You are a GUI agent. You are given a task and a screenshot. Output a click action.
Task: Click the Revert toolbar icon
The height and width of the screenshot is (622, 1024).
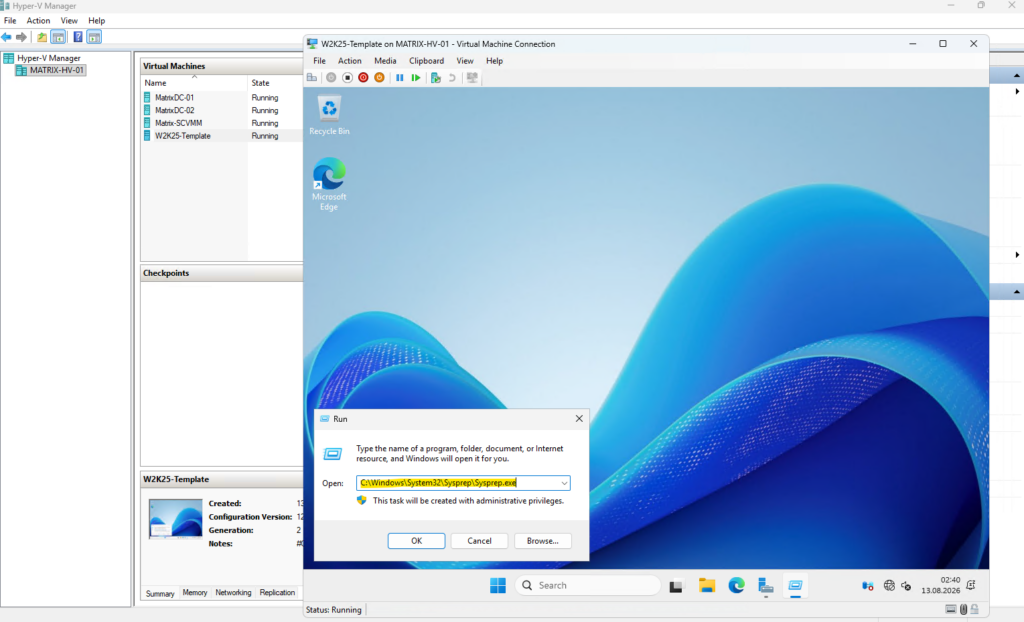click(x=452, y=78)
